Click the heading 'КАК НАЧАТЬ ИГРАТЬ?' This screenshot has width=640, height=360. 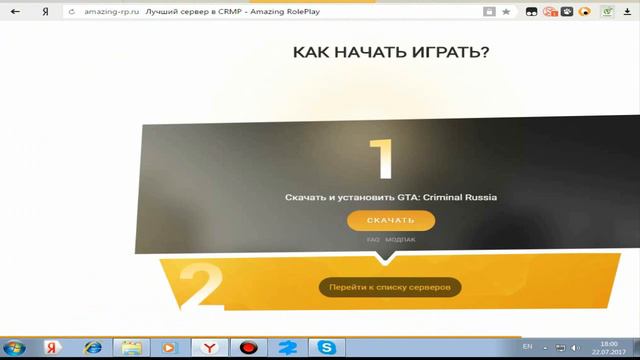391,52
